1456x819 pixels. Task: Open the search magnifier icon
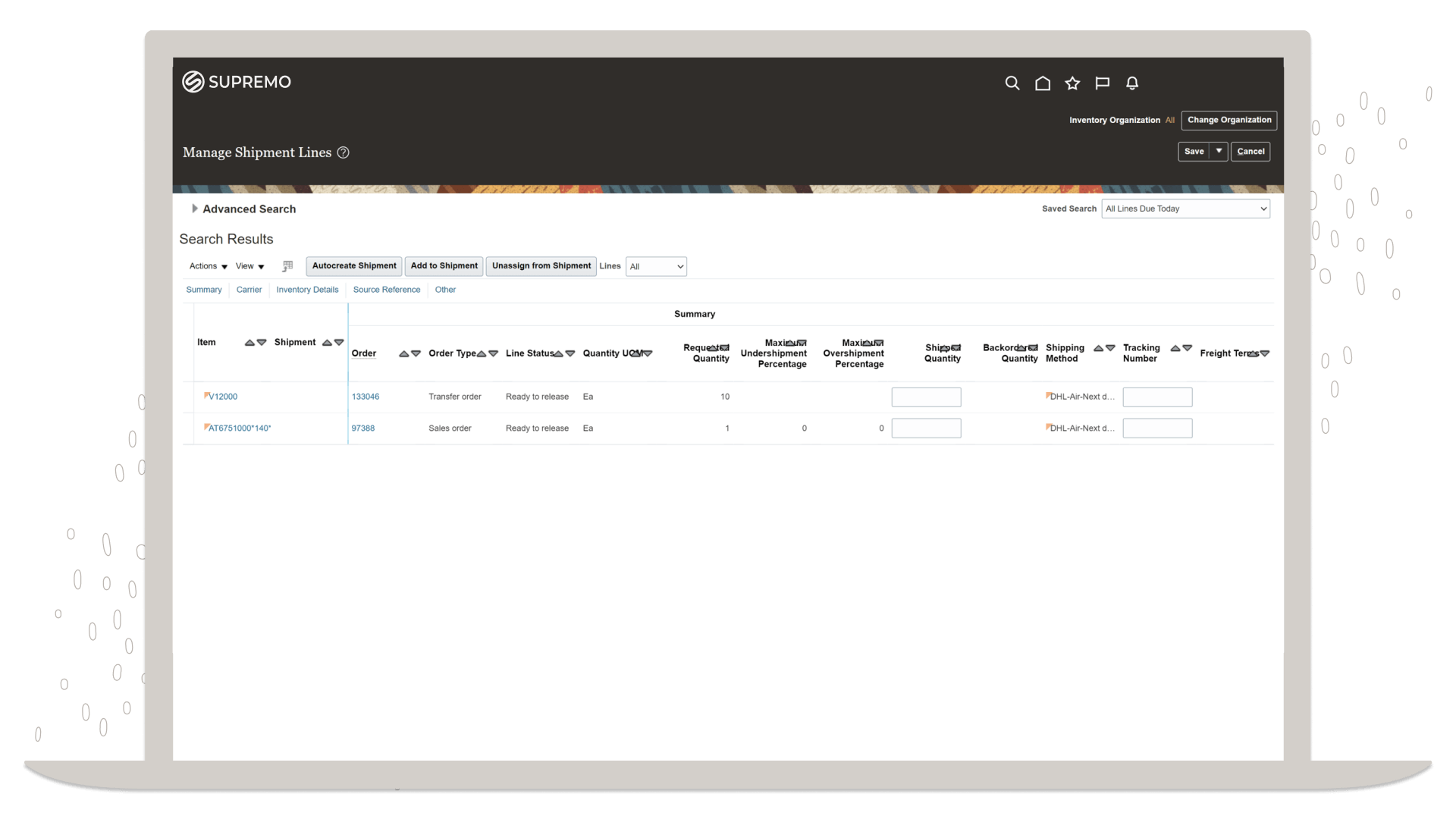[1012, 83]
